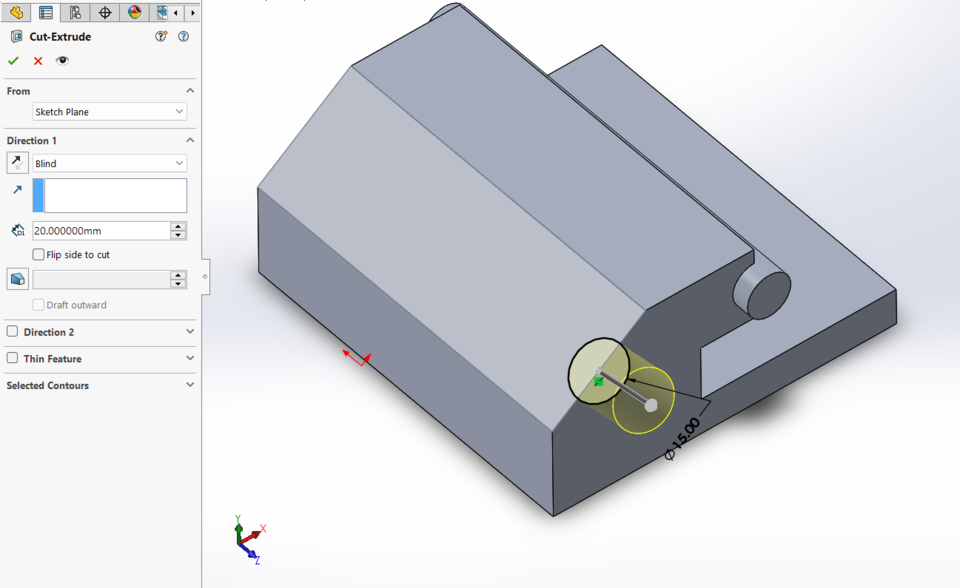Reverse Direction 1 with the arrow icon
This screenshot has height=588, width=960.
[16, 163]
